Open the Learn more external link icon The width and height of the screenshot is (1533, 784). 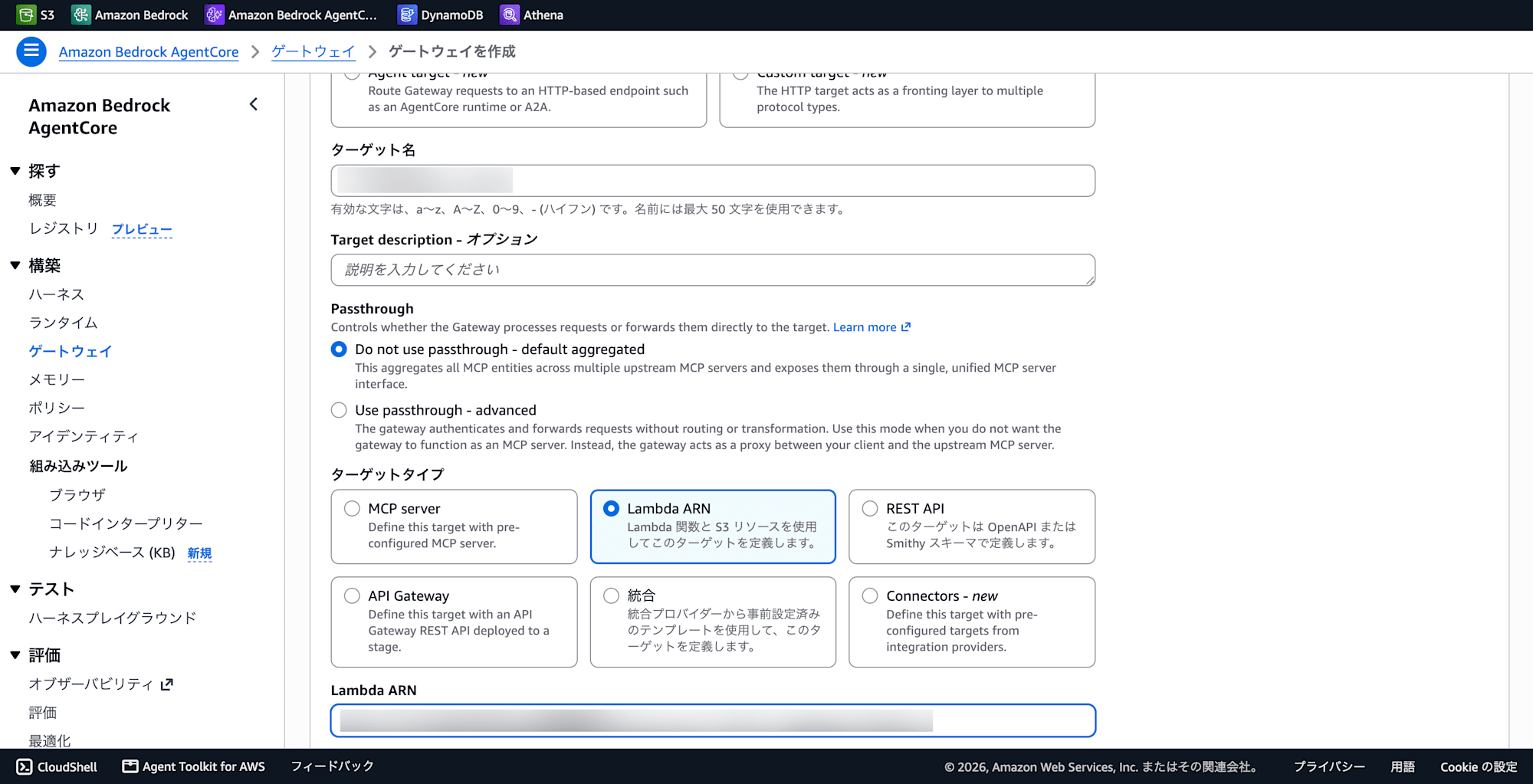[906, 327]
